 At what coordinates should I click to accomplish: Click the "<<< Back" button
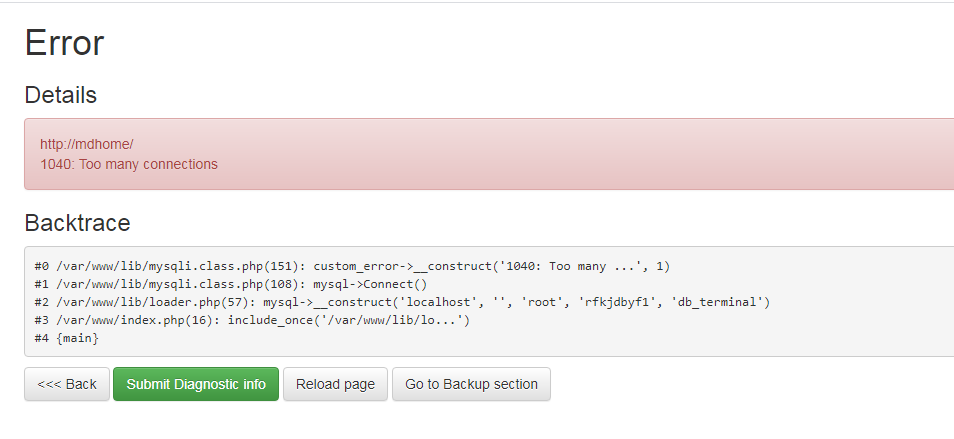tap(67, 384)
